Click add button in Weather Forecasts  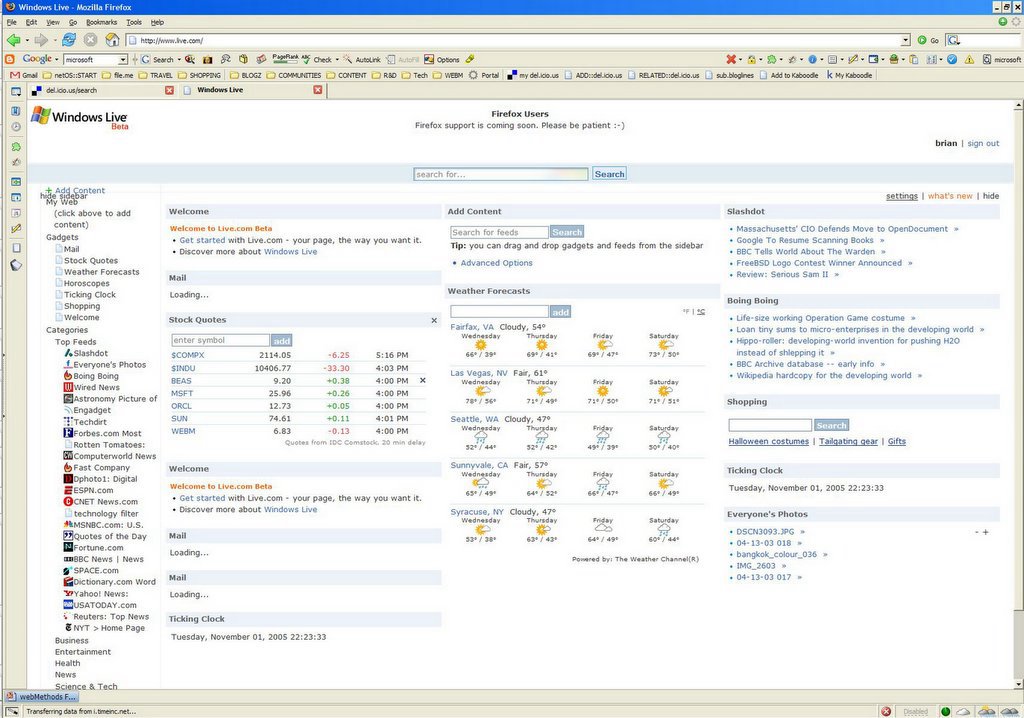(560, 312)
